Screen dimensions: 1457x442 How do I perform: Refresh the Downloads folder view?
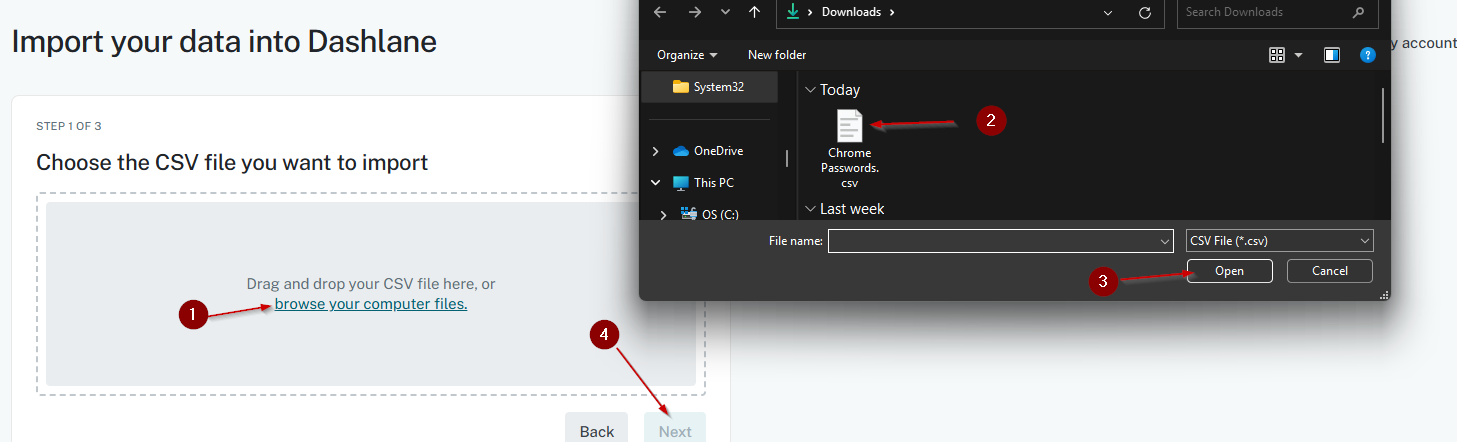click(1145, 13)
